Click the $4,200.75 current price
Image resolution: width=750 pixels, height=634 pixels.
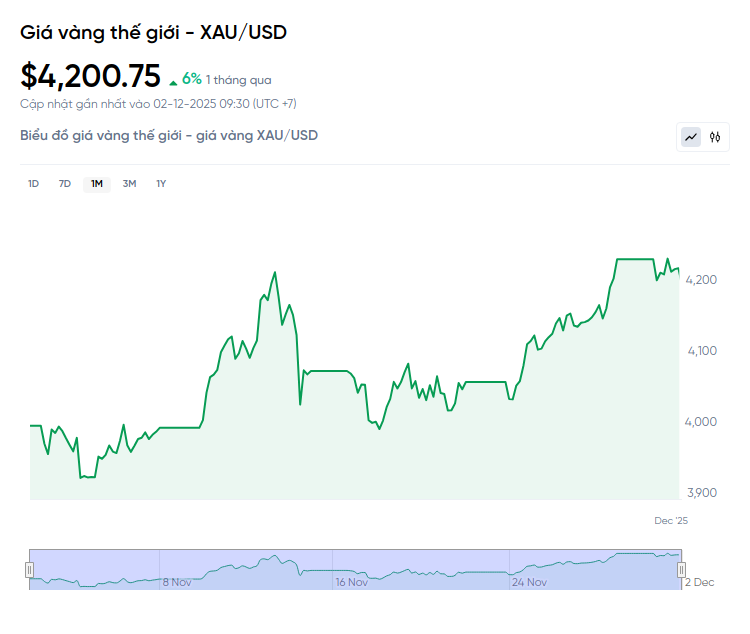click(x=90, y=76)
